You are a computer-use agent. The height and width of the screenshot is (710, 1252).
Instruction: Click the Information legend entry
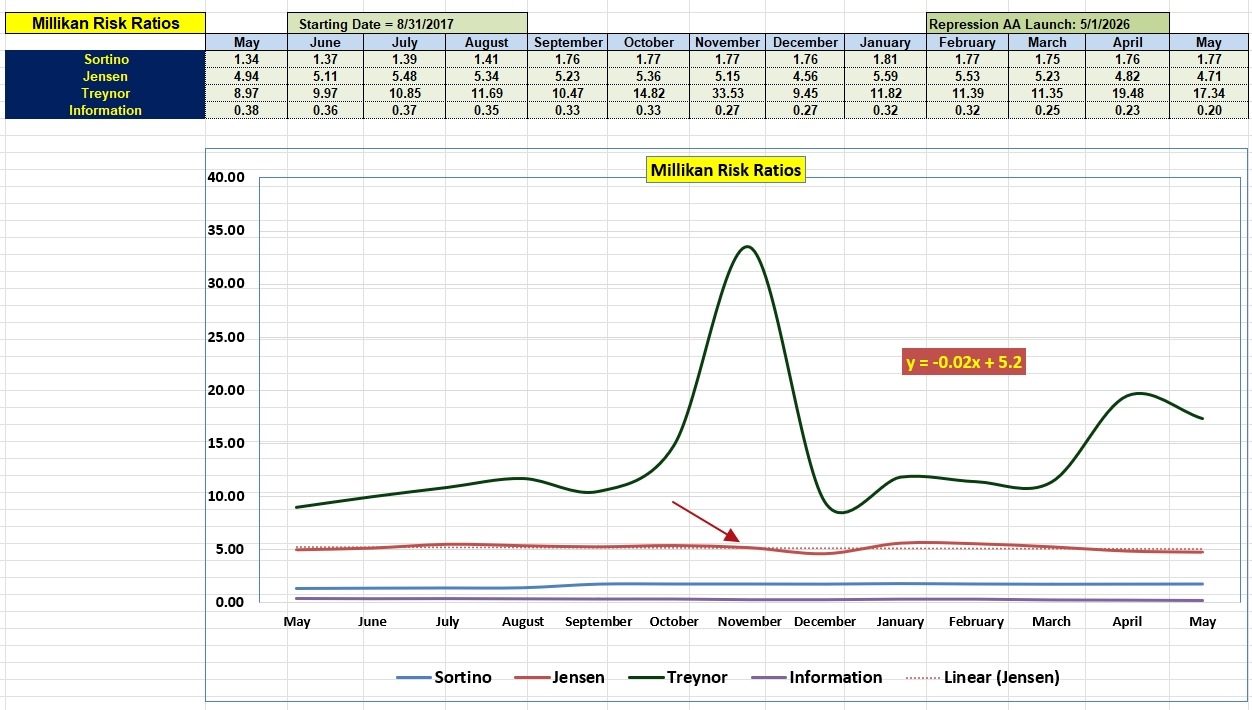click(x=816, y=677)
